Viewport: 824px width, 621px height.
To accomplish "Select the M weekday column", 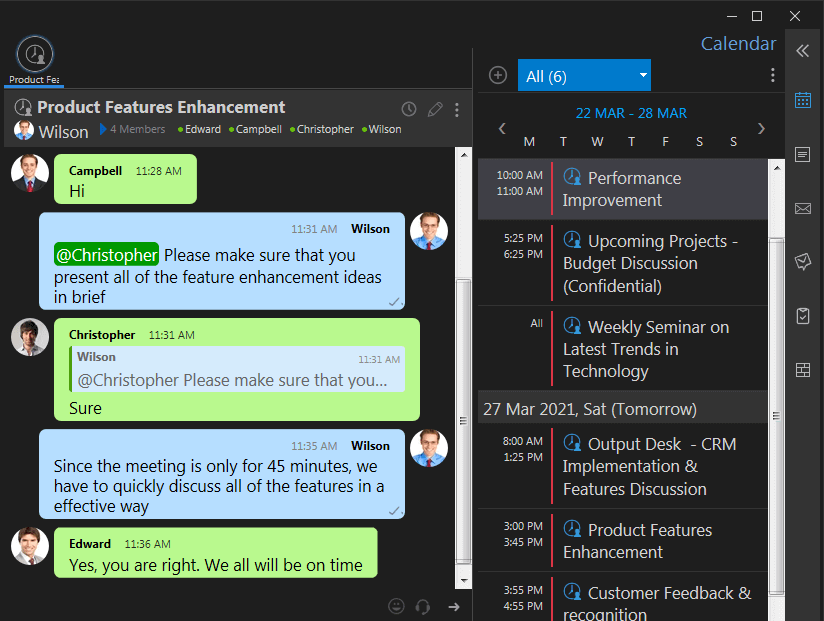I will point(529,142).
